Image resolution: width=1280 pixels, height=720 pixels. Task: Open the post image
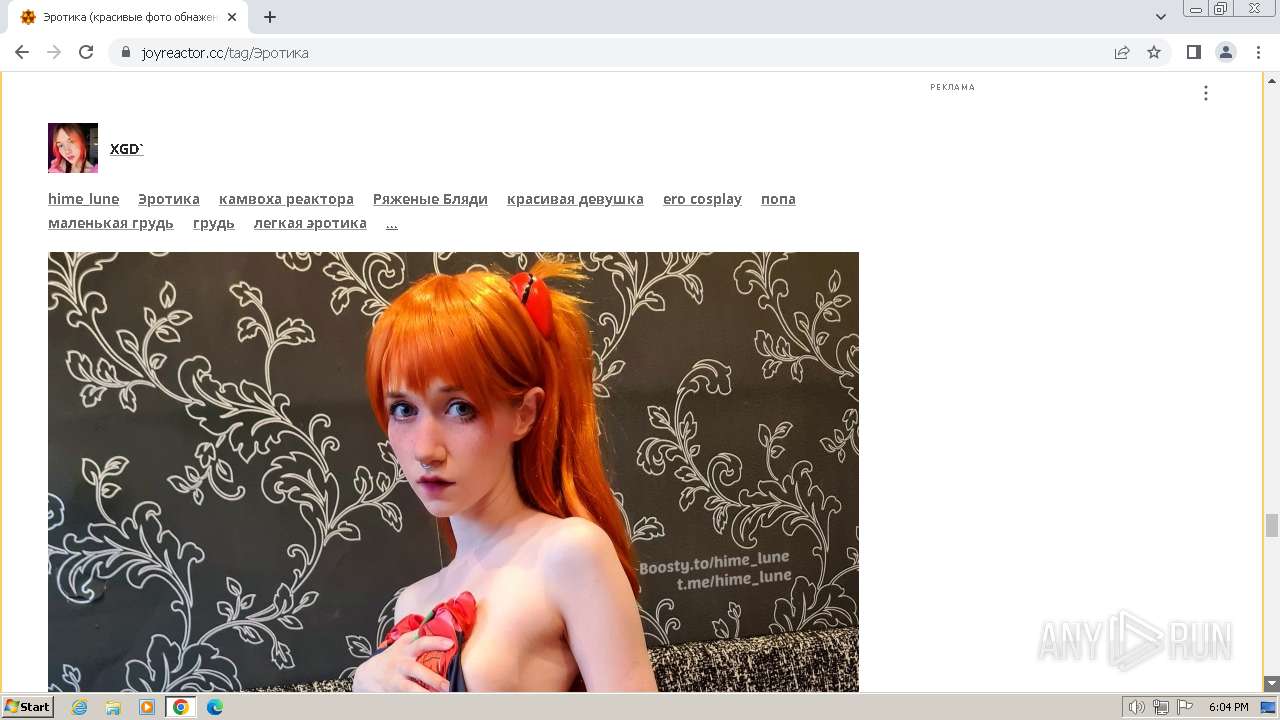(453, 472)
